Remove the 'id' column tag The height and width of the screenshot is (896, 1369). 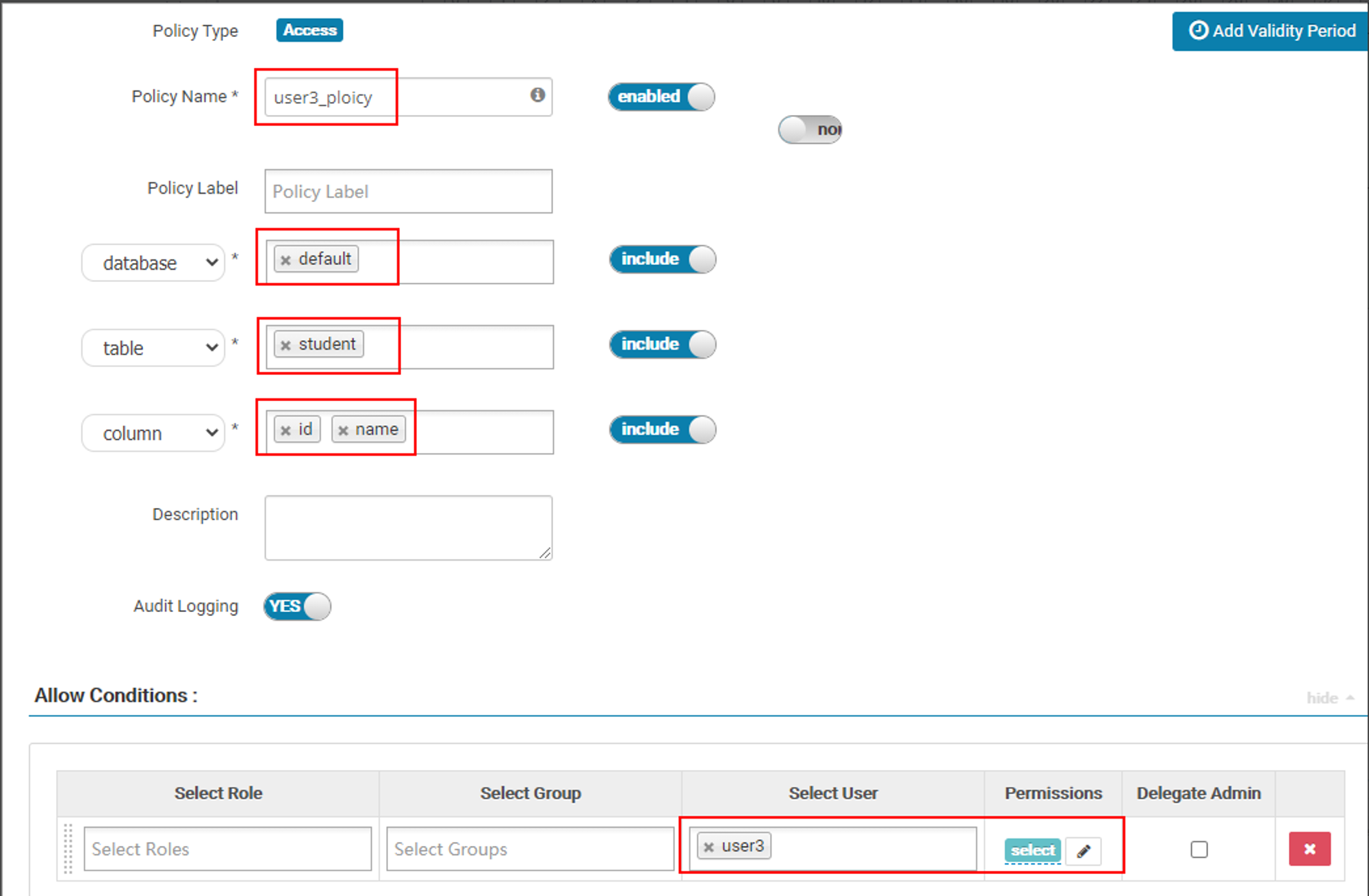coord(286,431)
